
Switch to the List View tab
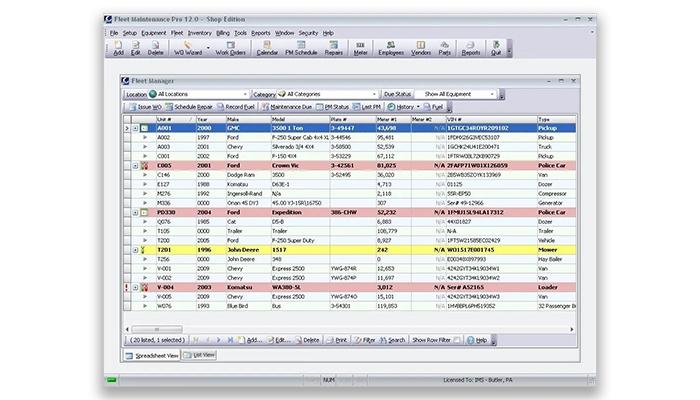click(199, 355)
